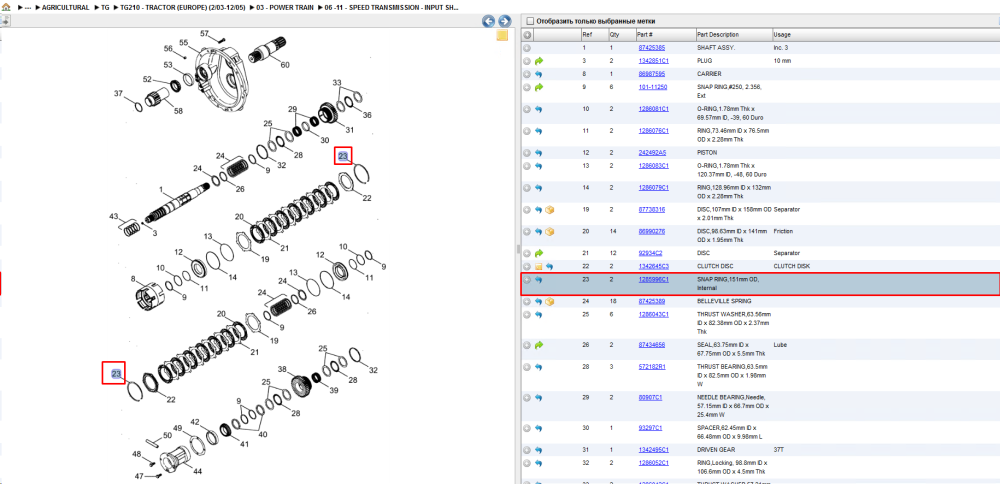Viewport: 1000px width, 484px height.
Task: Toggle selection circle for DRIVEN GEAR row
Action: tap(527, 450)
